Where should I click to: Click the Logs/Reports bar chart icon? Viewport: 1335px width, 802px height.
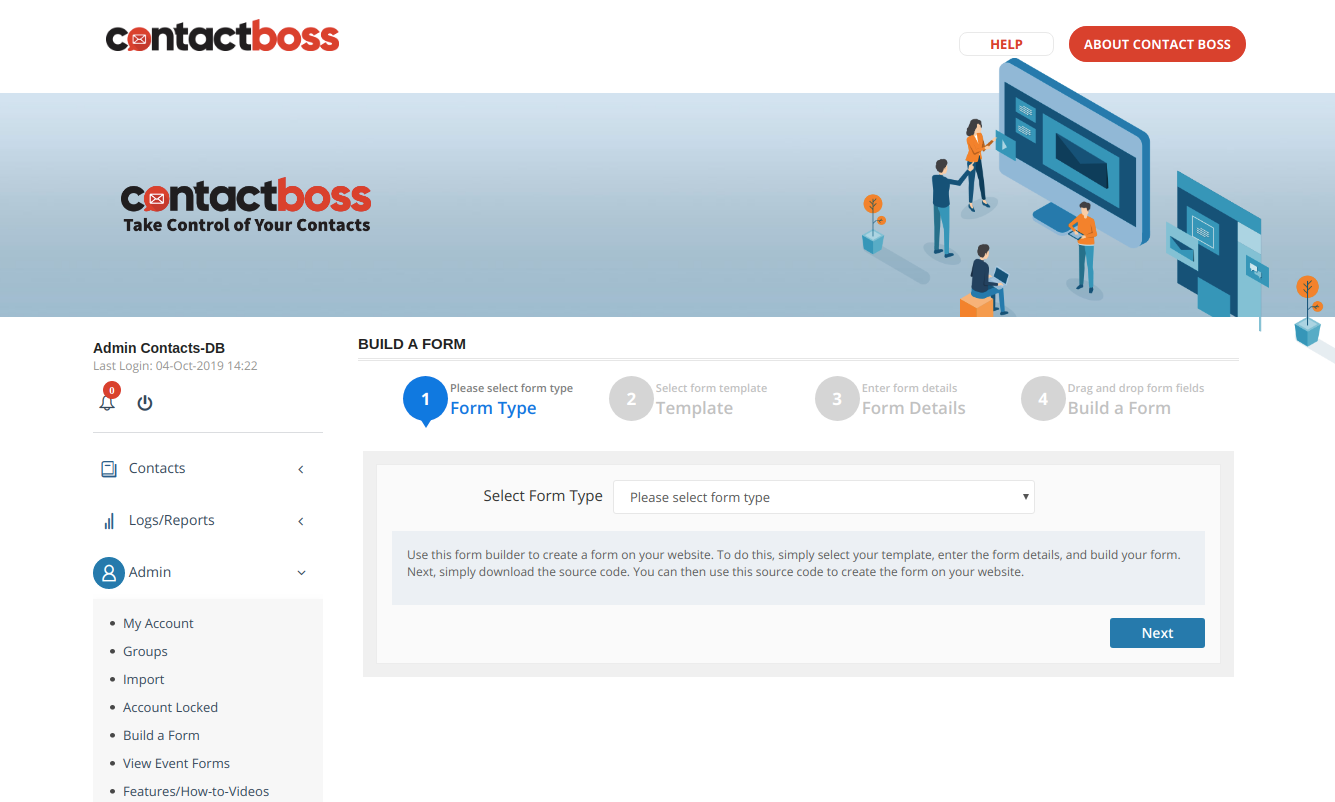tap(109, 521)
